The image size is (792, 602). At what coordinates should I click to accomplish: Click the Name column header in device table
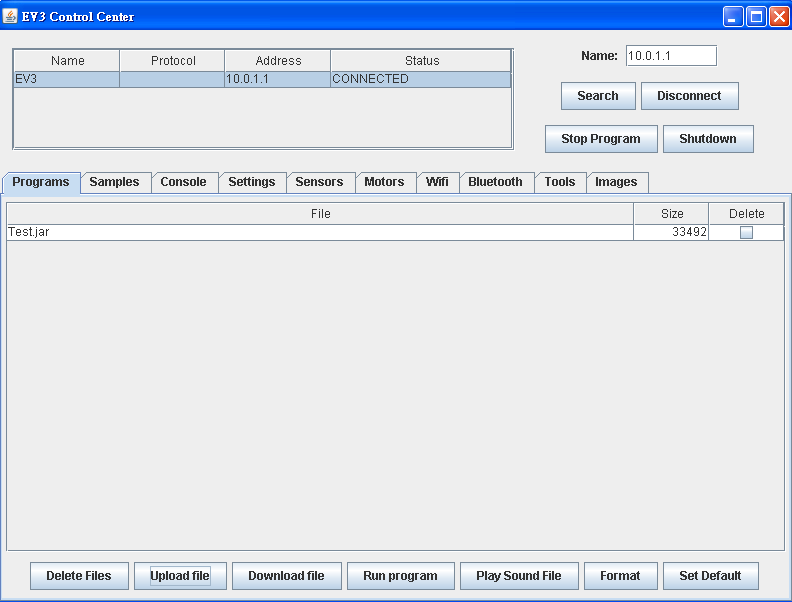pos(67,61)
